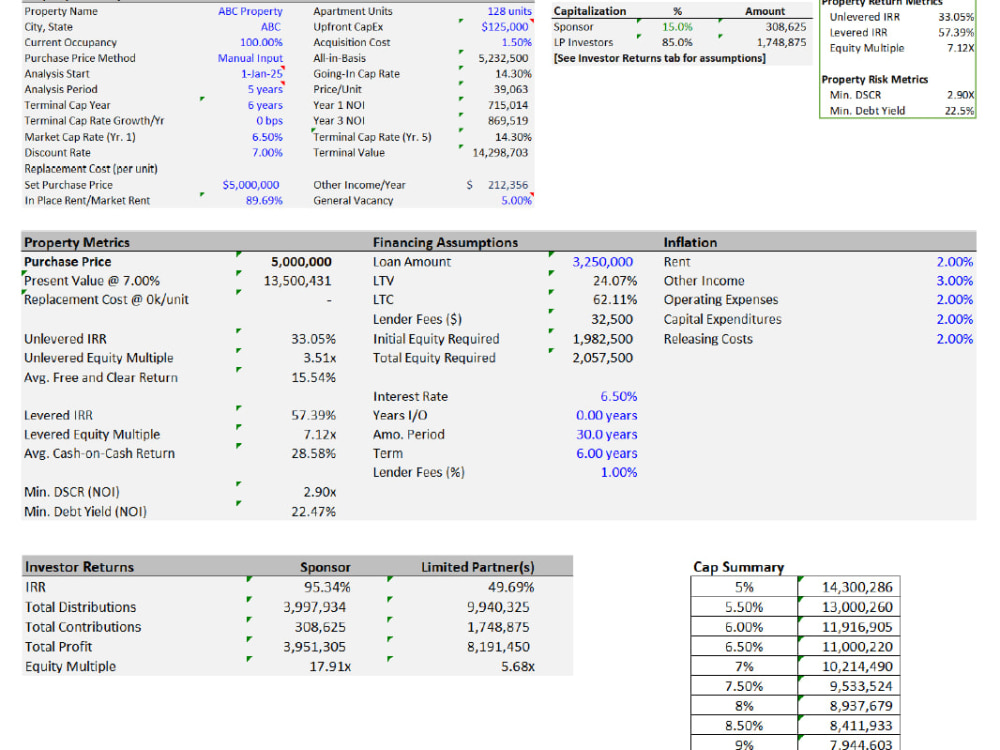Select the Limited Partner Equity Multiple 5.68x

coord(518,667)
